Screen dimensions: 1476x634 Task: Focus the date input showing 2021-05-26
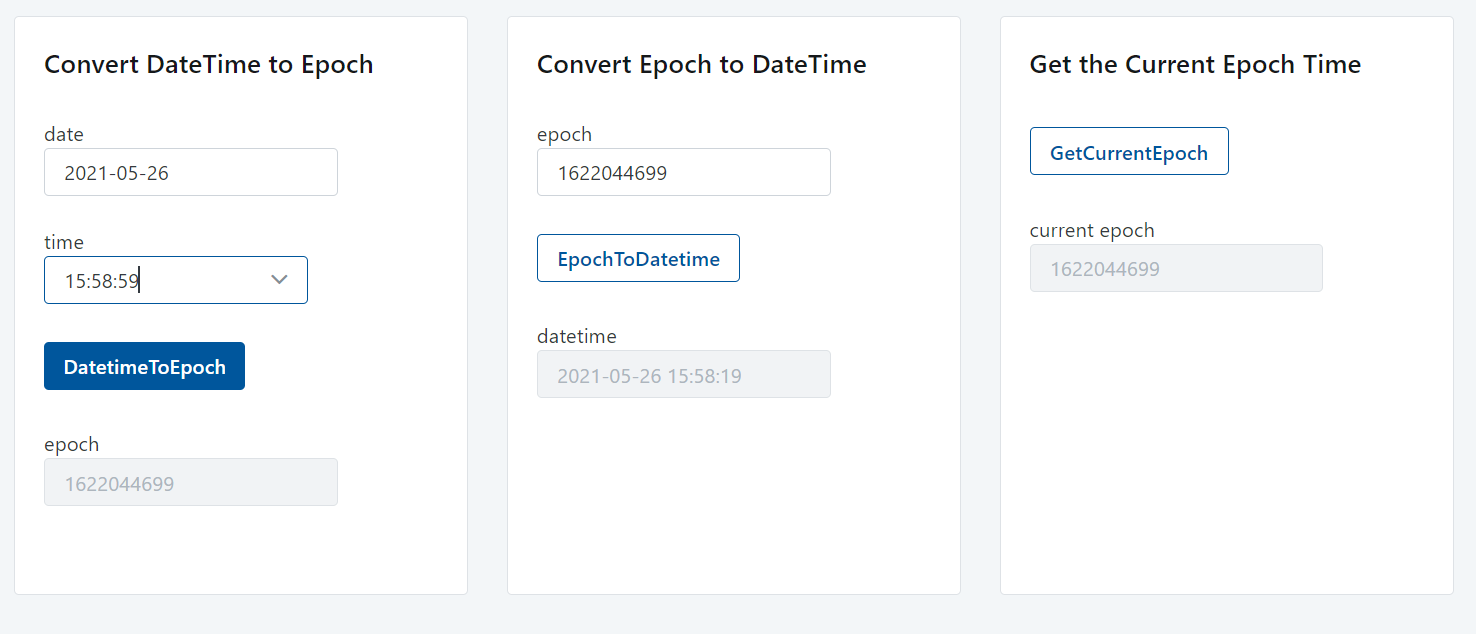tap(190, 173)
